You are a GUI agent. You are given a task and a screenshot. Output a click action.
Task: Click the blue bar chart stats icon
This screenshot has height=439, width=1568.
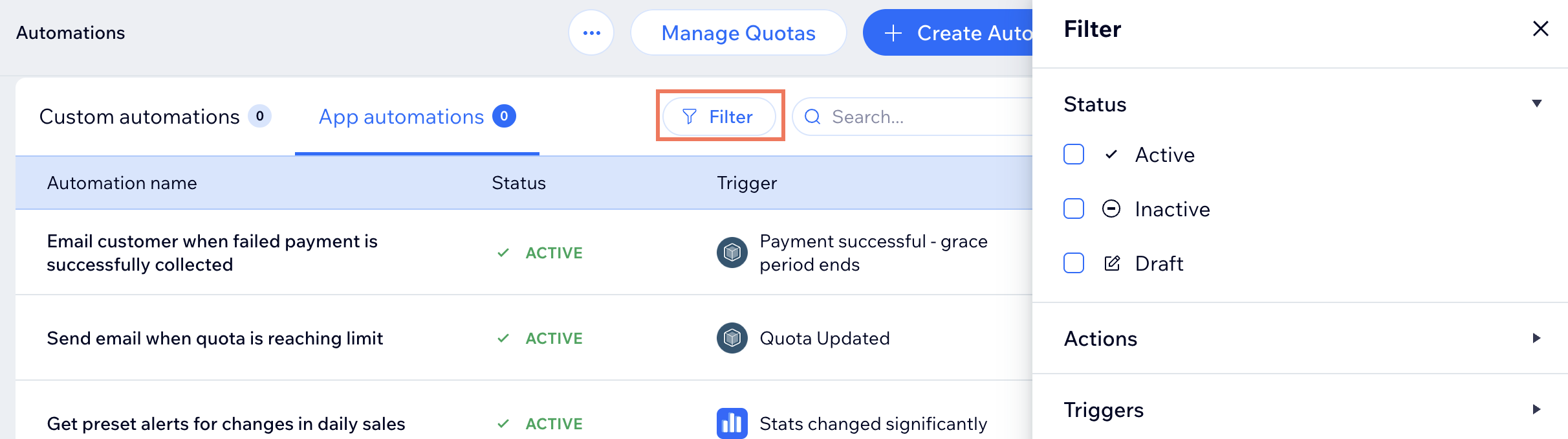(732, 423)
